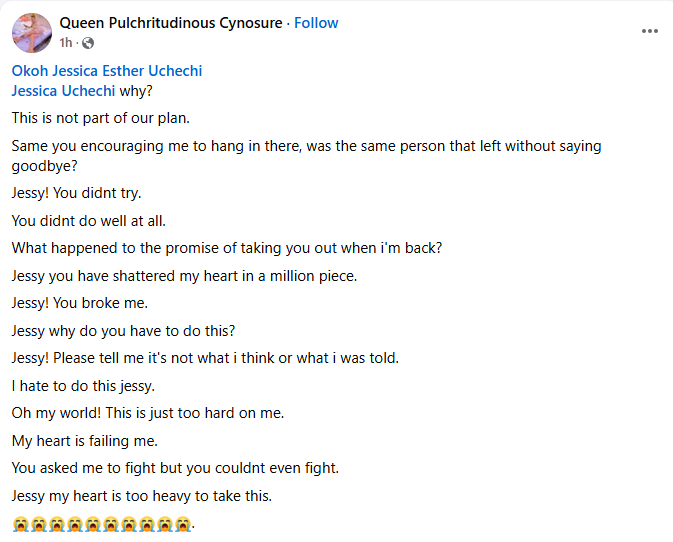This screenshot has width=673, height=542.
Task: Click the line "You didnt do well at all."
Action: pos(92,220)
